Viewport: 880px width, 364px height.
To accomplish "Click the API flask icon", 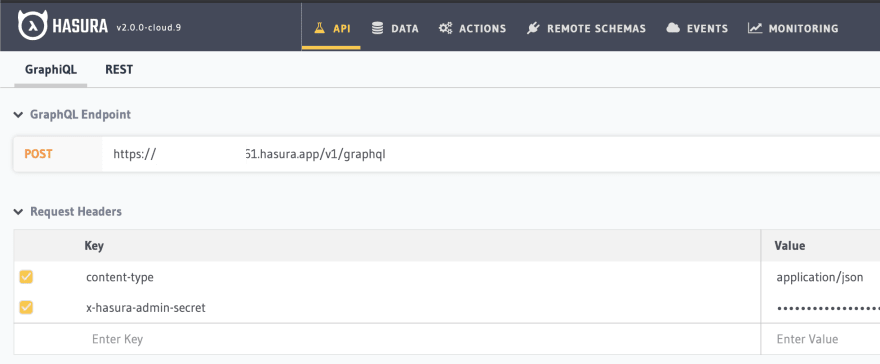I will [319, 28].
